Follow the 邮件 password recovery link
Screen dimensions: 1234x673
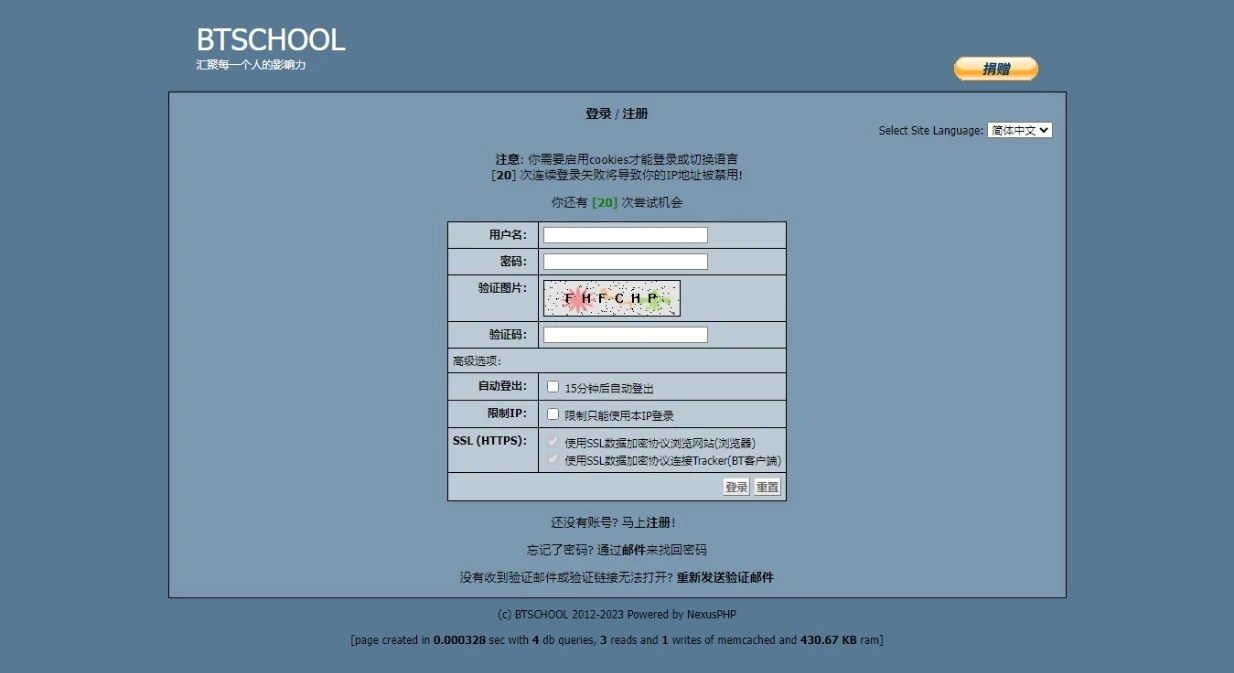coord(633,550)
